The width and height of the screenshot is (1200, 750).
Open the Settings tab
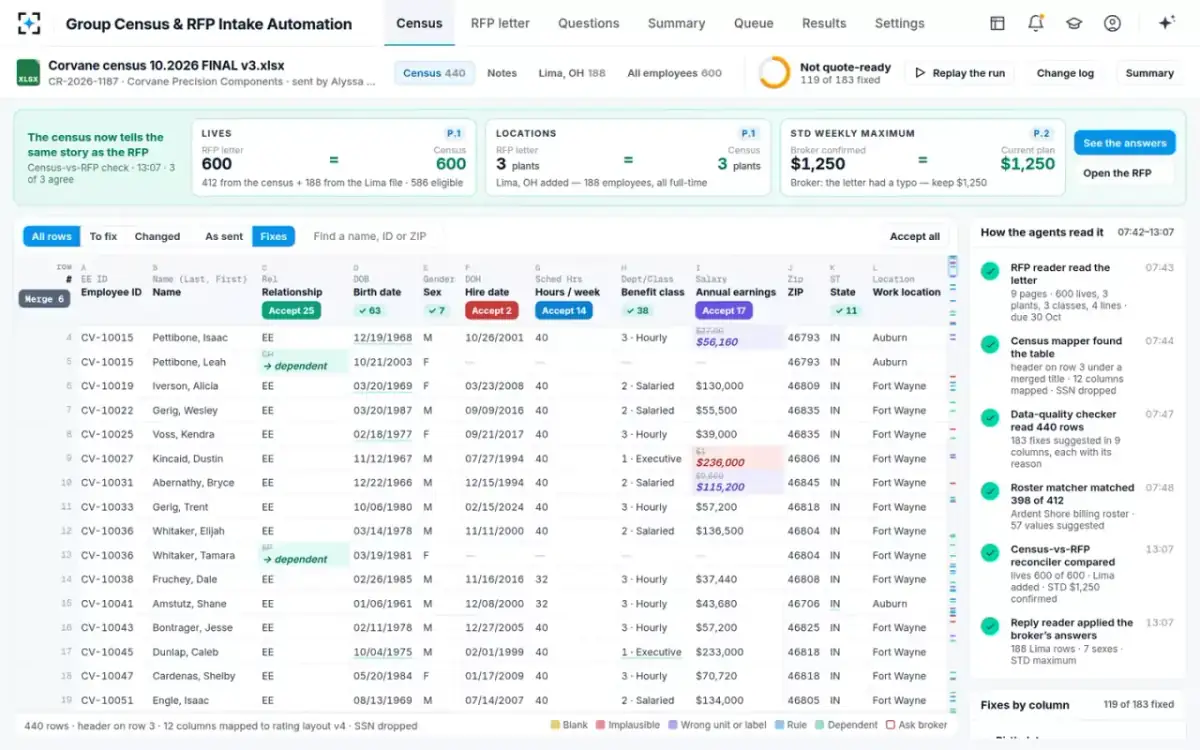pyautogui.click(x=899, y=23)
